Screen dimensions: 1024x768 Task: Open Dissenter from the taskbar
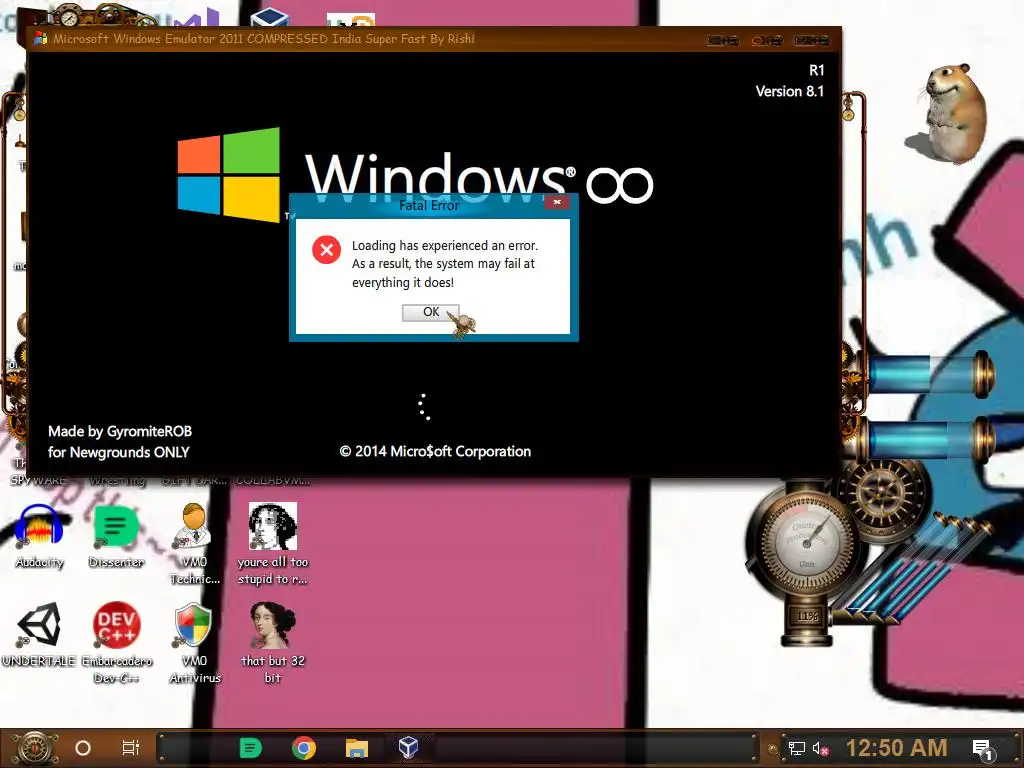250,748
